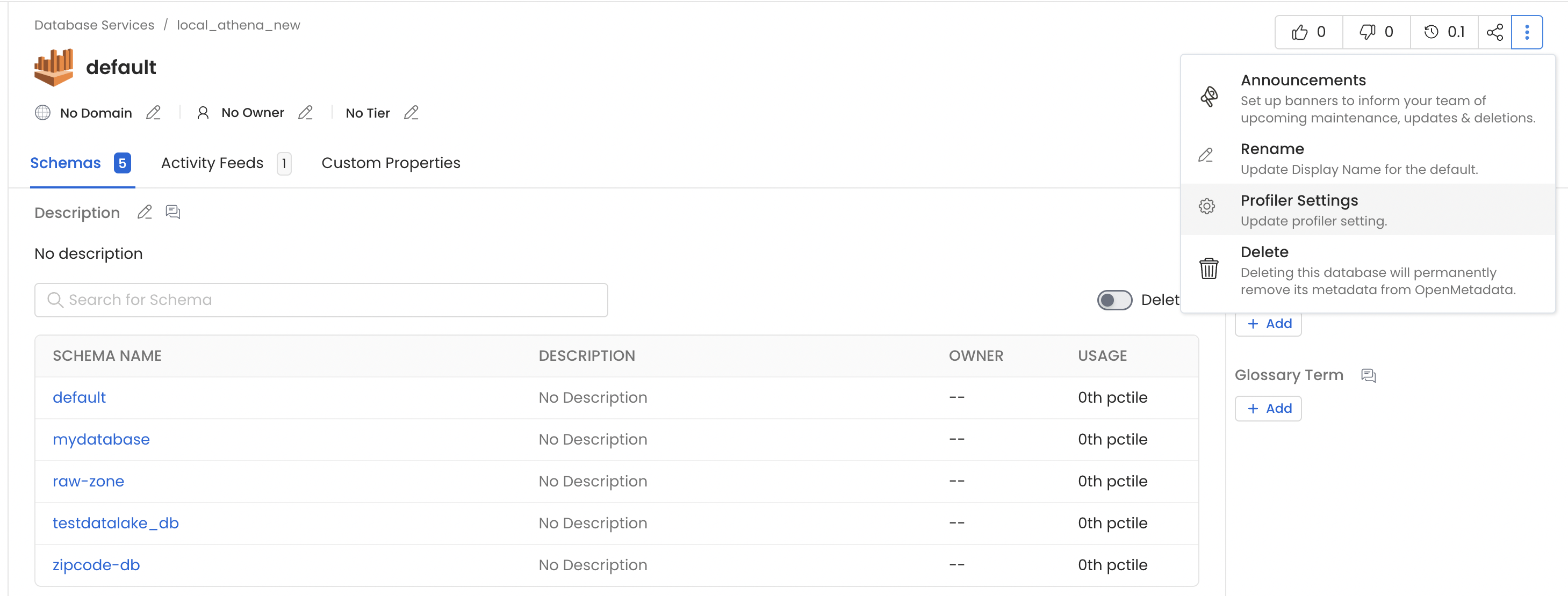
Task: Click the thumbs up like icon
Action: coord(1299,32)
